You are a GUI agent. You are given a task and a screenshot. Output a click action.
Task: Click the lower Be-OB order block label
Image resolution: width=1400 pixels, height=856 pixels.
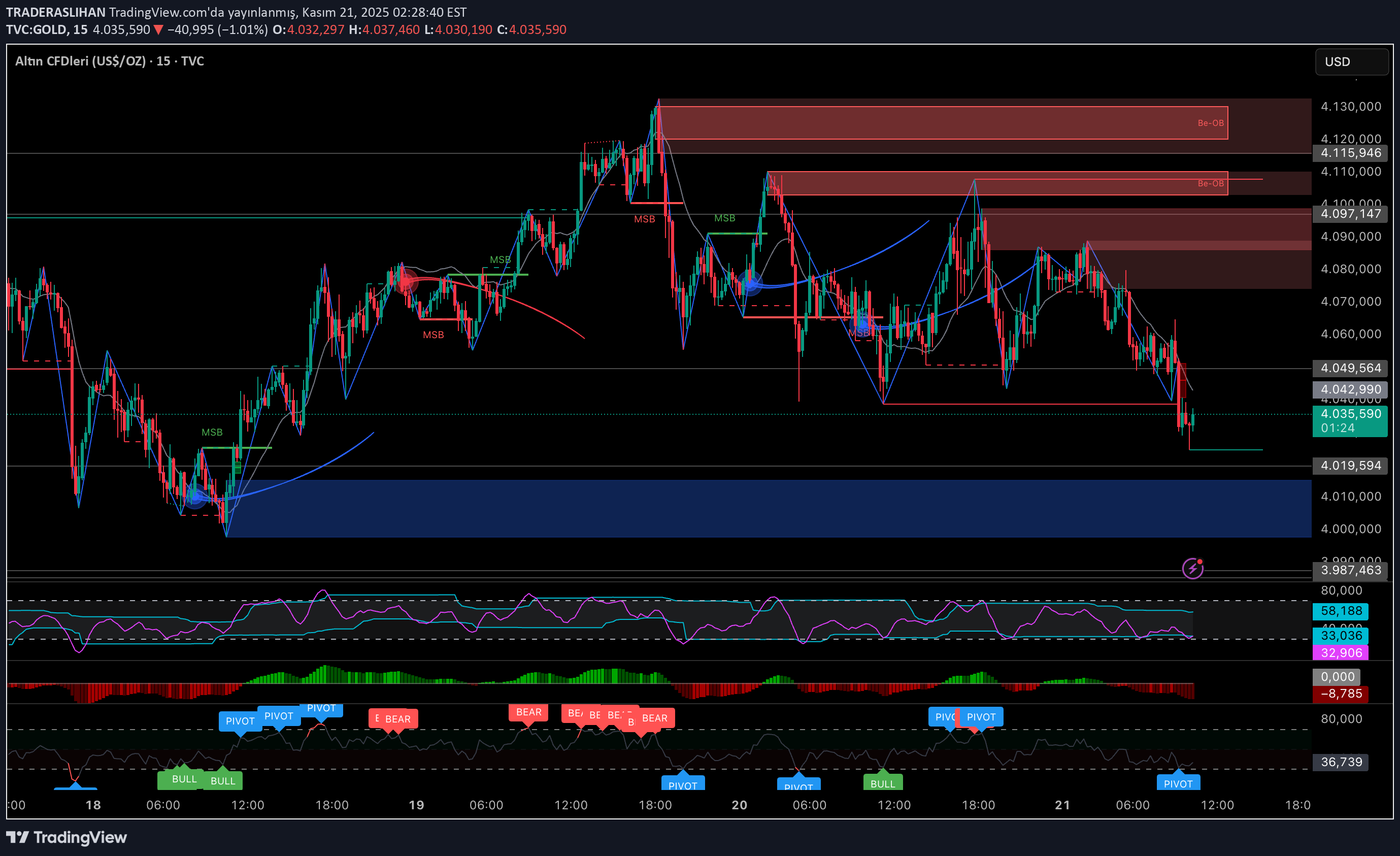click(1210, 184)
